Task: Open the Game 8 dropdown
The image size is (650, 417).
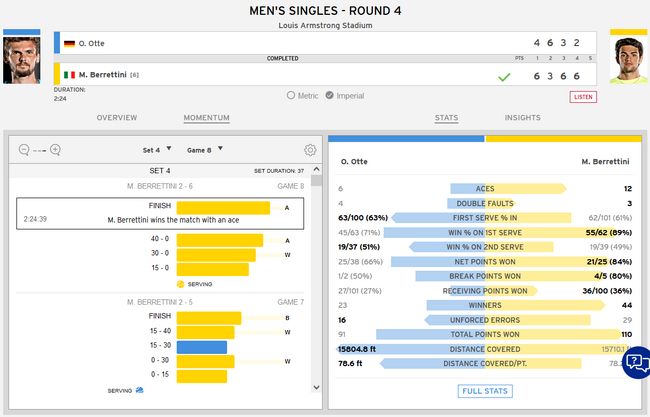Action: pyautogui.click(x=205, y=150)
